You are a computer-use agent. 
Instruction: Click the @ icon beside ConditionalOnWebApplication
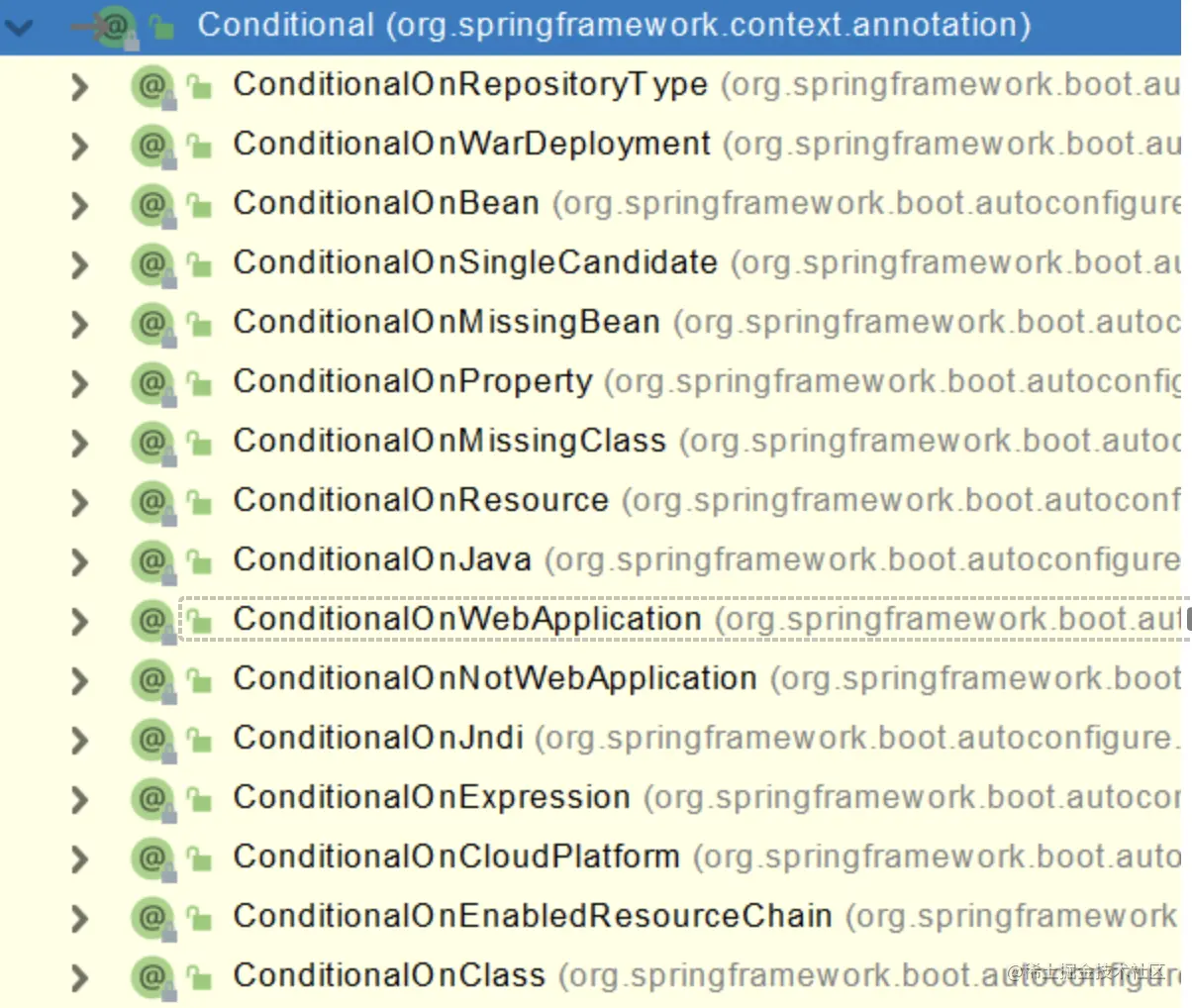pyautogui.click(x=153, y=622)
